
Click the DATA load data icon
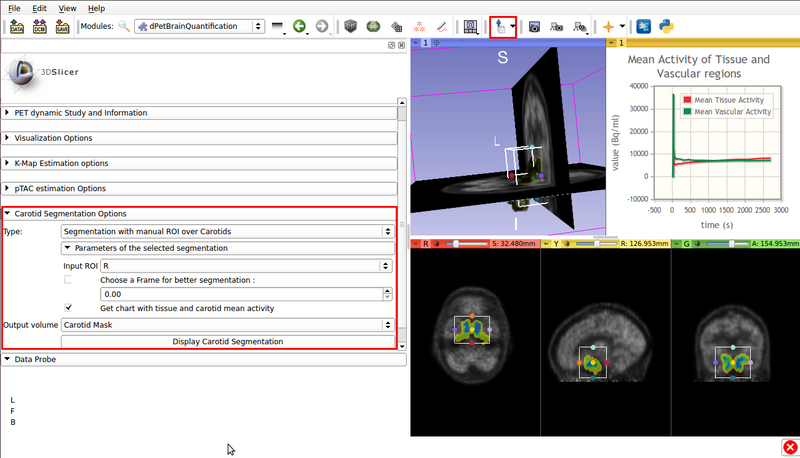(x=17, y=26)
